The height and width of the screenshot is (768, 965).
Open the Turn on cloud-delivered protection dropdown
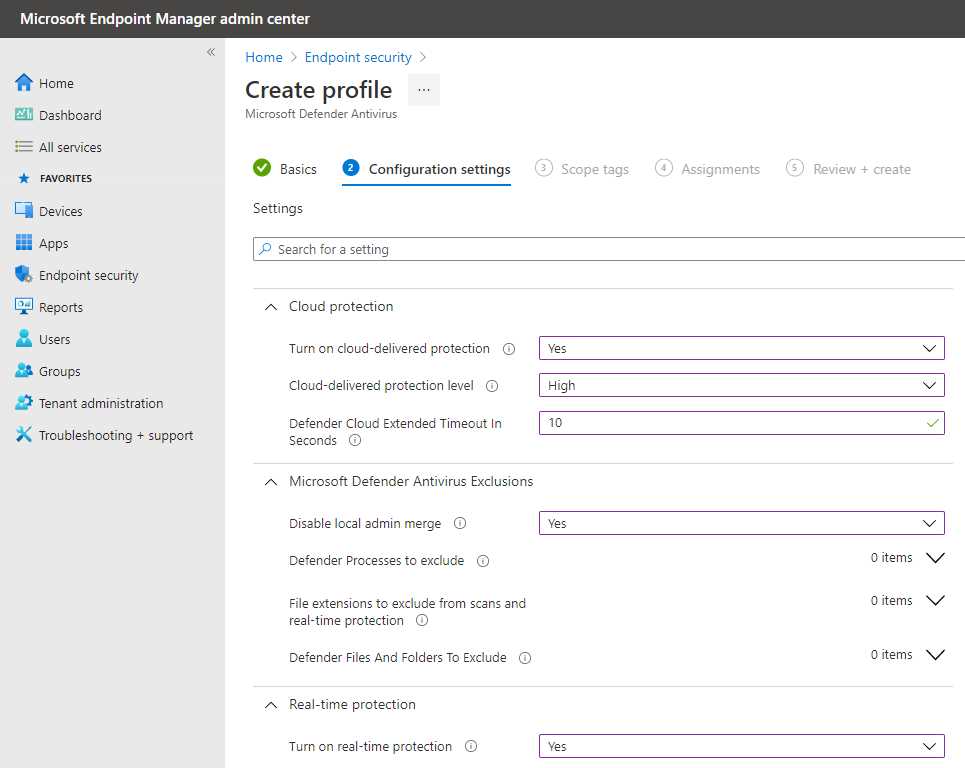[x=740, y=348]
